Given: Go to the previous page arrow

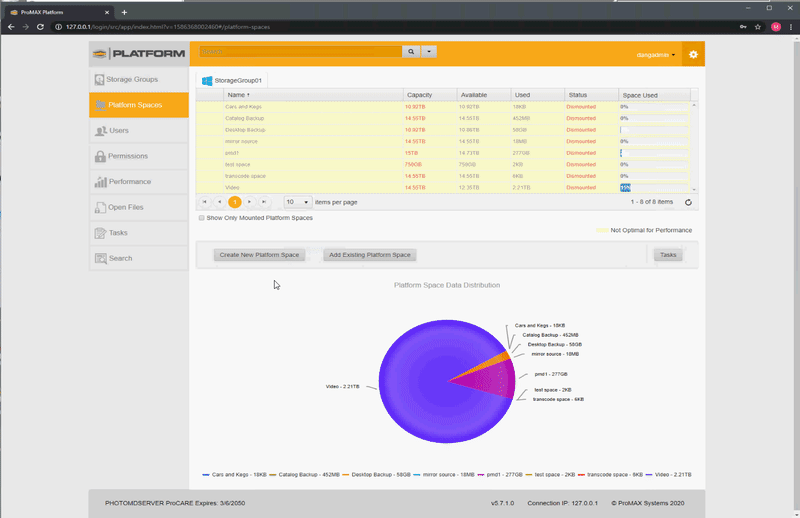Looking at the screenshot, I should pyautogui.click(x=219, y=202).
